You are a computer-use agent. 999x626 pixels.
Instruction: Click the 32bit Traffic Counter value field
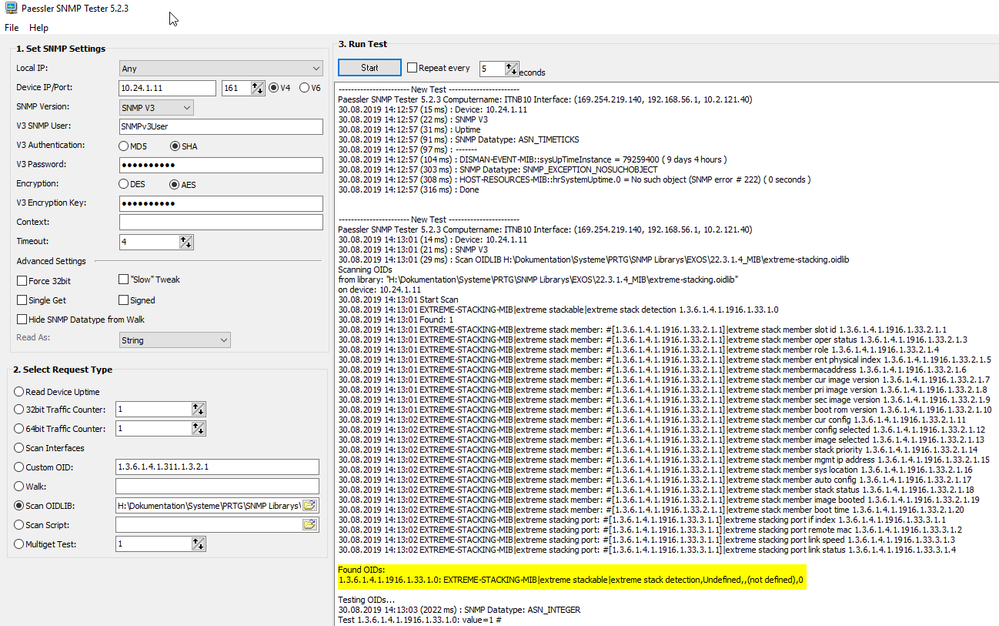pyautogui.click(x=154, y=409)
